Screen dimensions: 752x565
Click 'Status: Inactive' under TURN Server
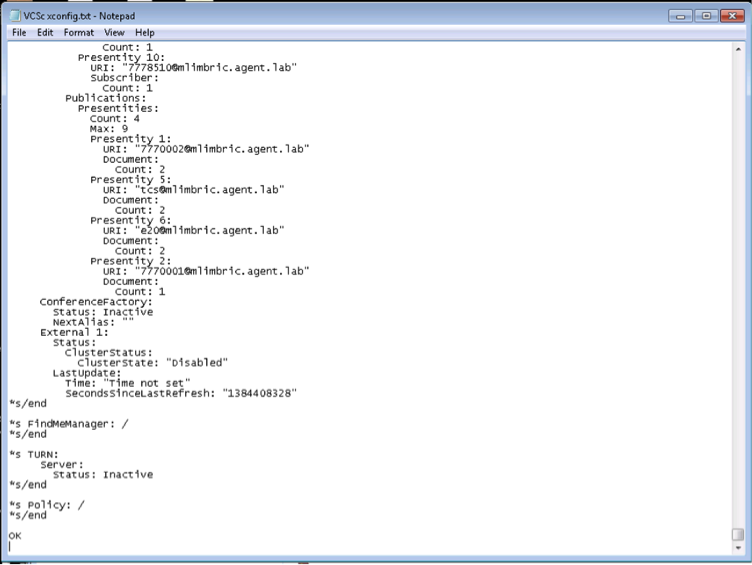(103, 475)
